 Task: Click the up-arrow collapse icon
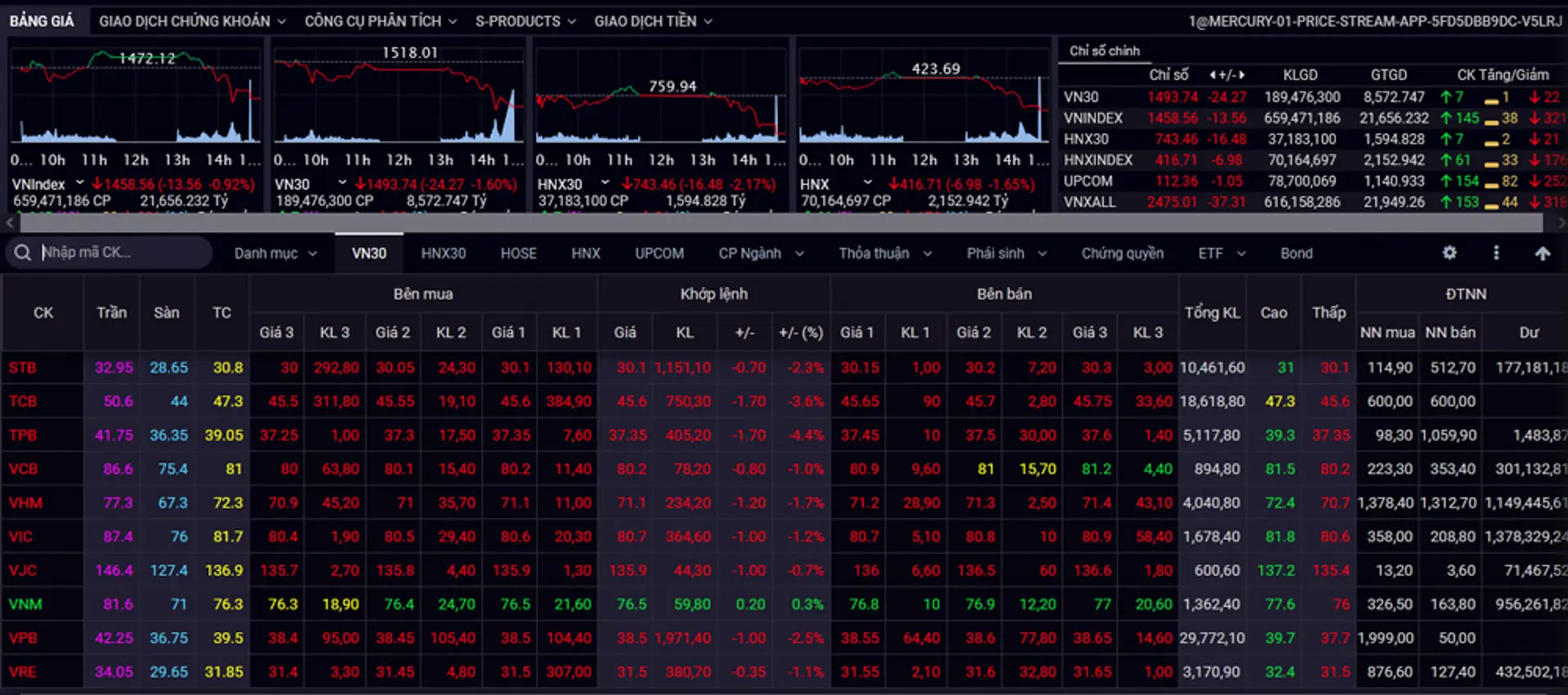1542,253
